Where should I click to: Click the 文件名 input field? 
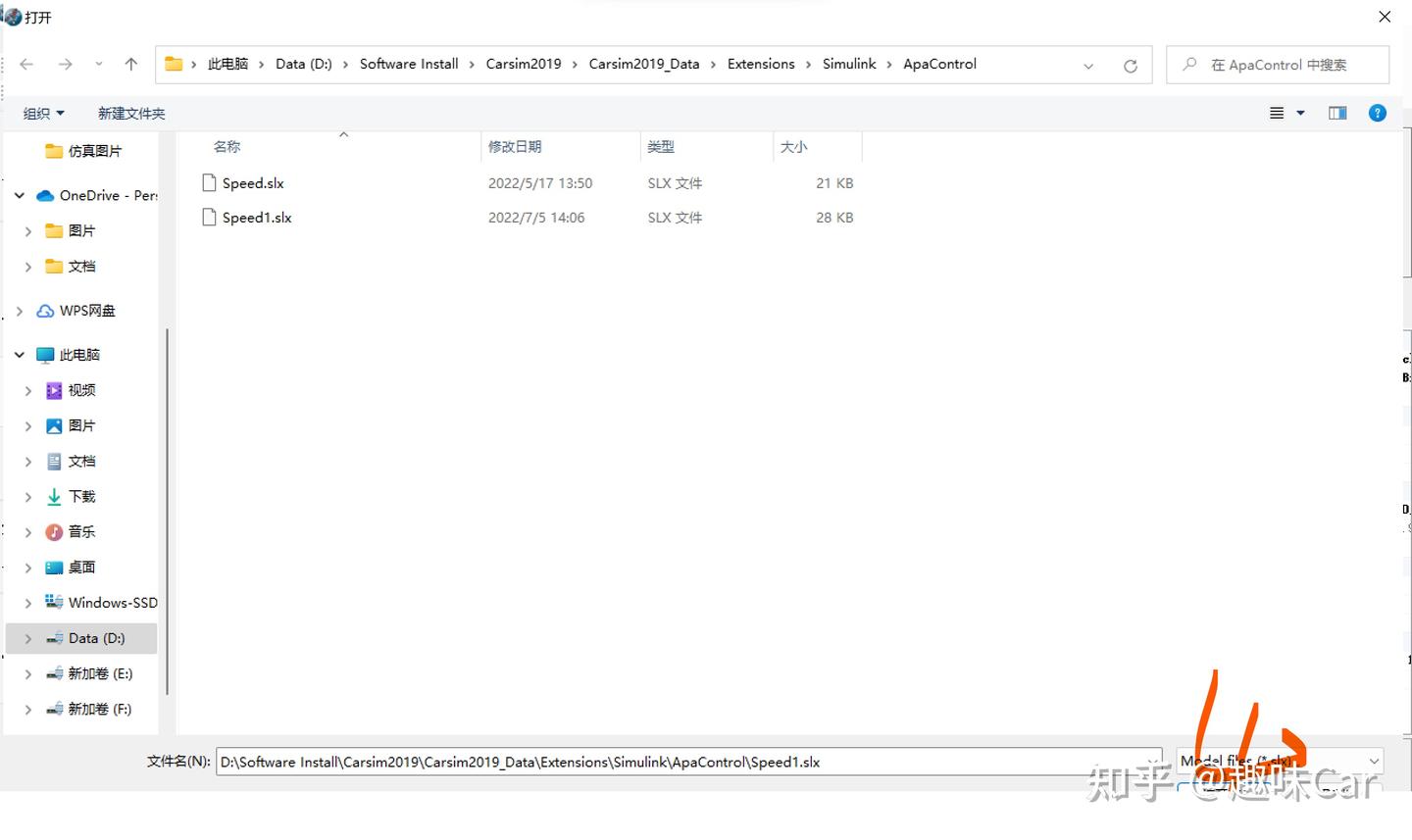(689, 762)
